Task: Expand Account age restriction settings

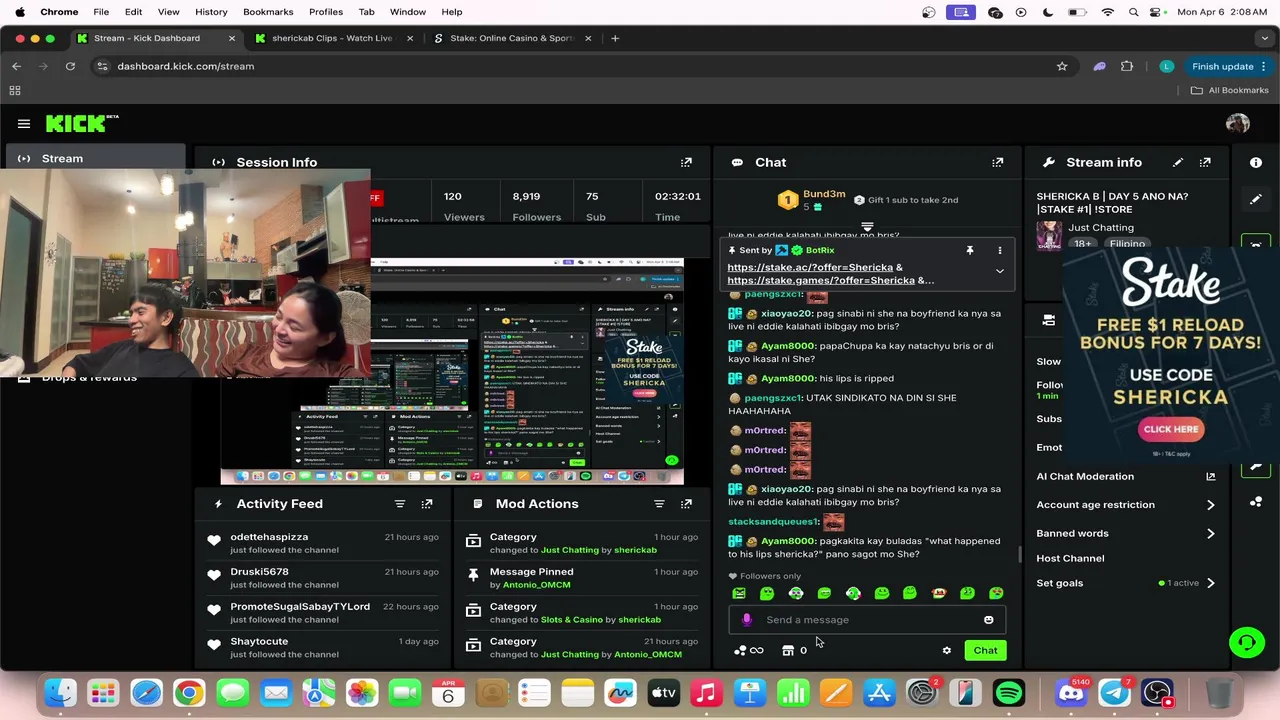Action: [1210, 505]
